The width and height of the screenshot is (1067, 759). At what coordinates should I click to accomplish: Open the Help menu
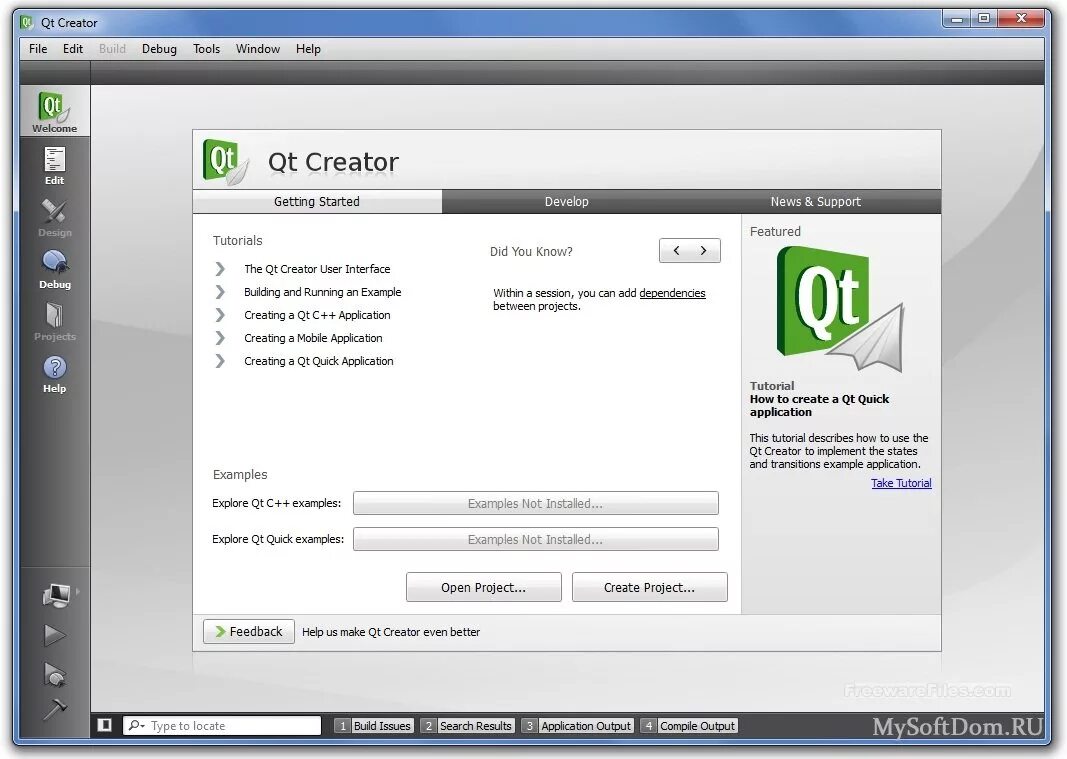(x=308, y=49)
